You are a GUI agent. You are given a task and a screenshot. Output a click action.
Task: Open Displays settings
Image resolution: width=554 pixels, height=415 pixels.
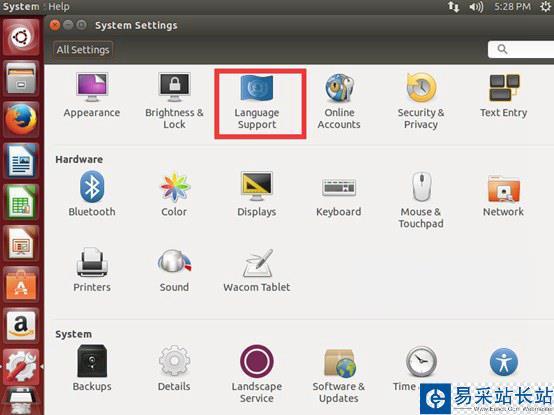pyautogui.click(x=257, y=194)
